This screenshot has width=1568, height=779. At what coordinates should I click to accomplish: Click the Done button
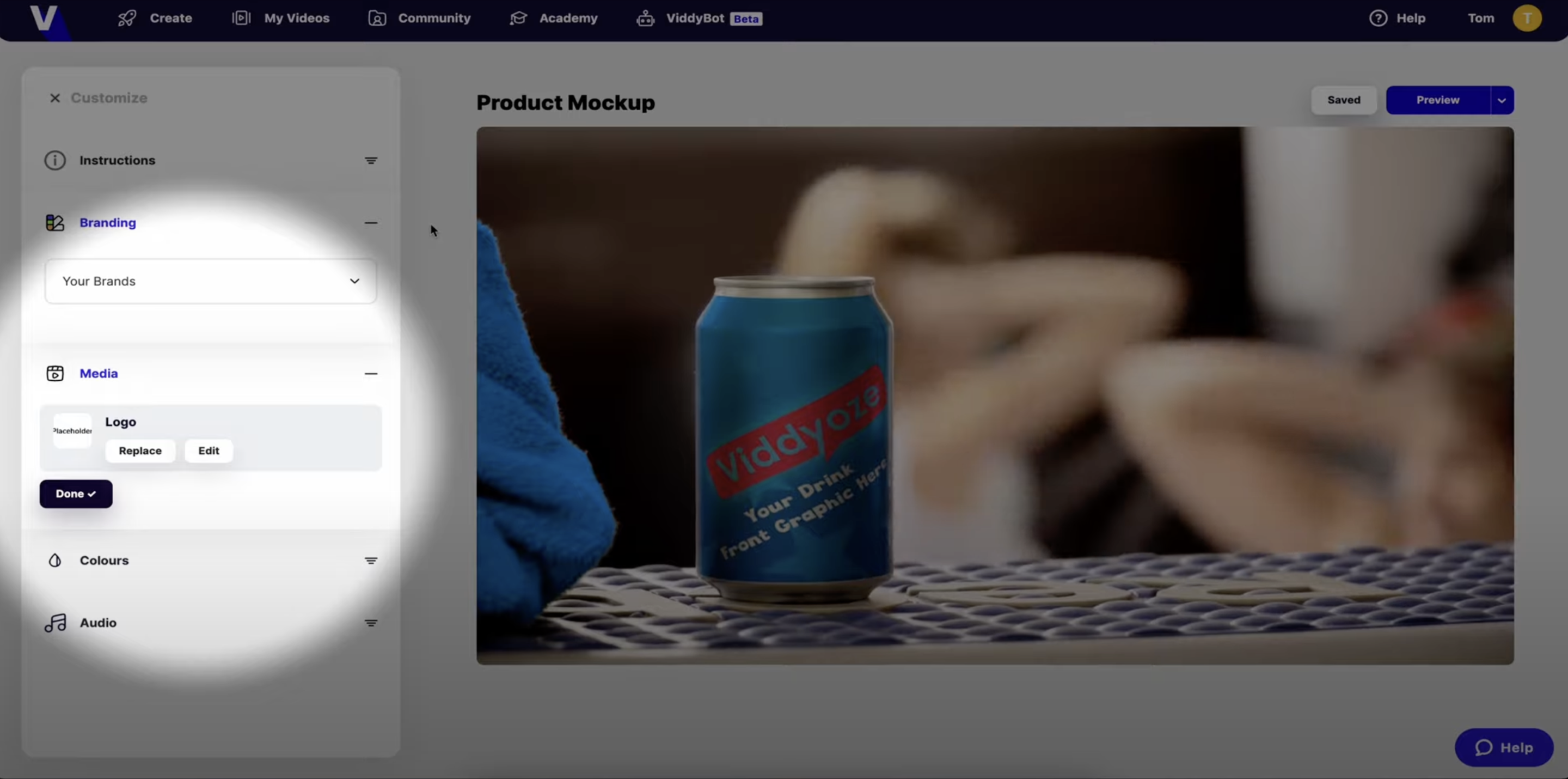tap(76, 494)
